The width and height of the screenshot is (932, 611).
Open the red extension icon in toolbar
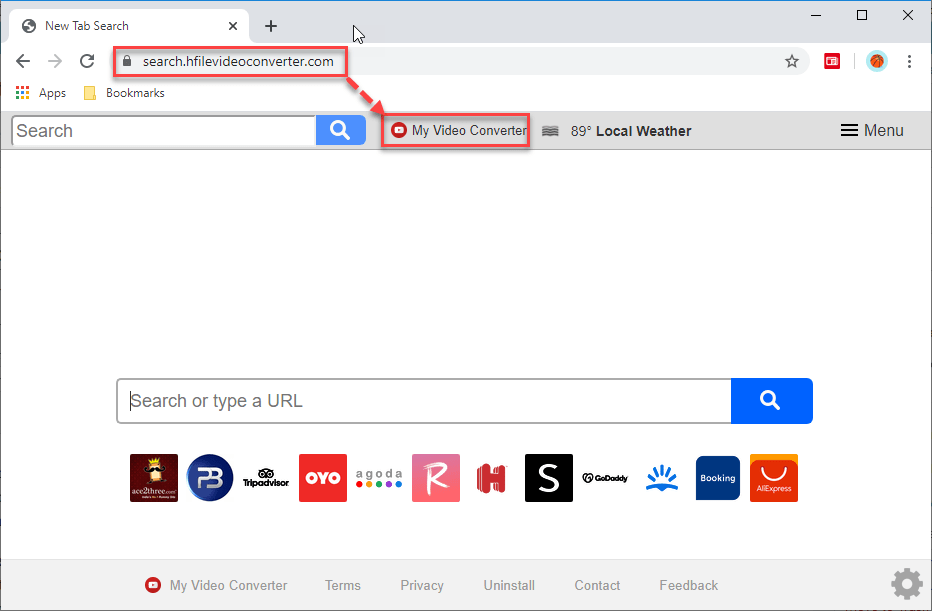[x=832, y=61]
